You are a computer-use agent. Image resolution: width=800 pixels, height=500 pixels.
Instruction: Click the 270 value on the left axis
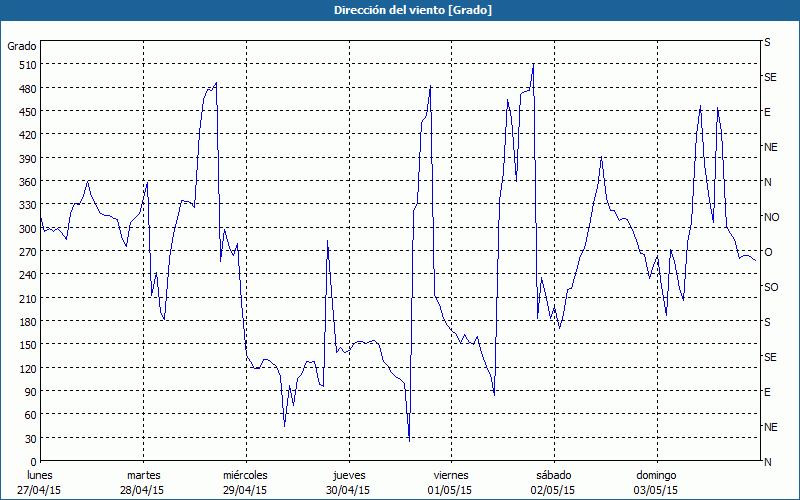25,251
